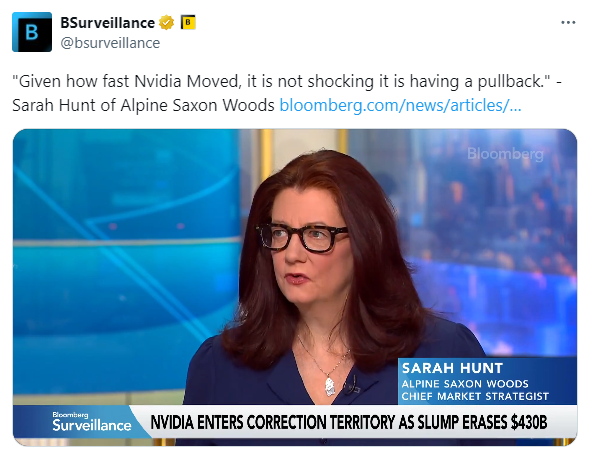
Task: Click the lapel microphone on the guest's blouse
Action: coord(351,386)
